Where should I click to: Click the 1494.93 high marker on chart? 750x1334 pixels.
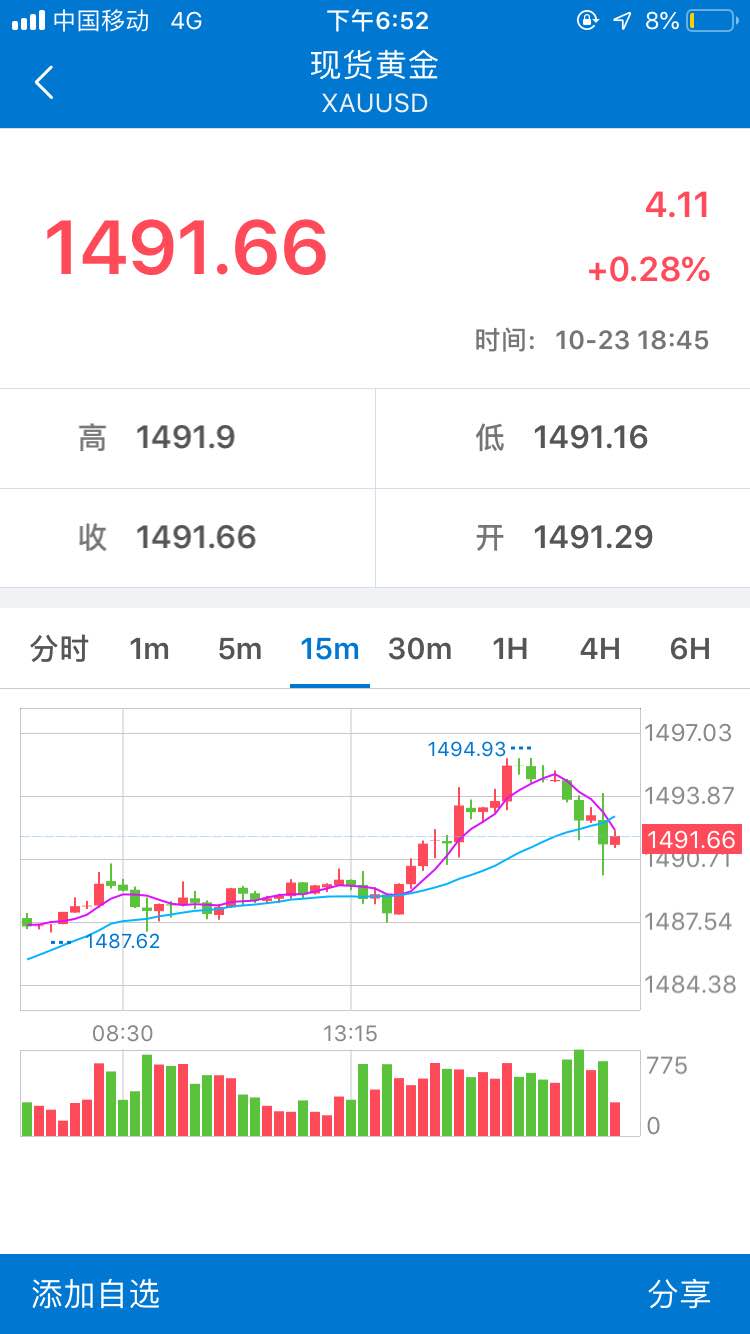[x=467, y=748]
